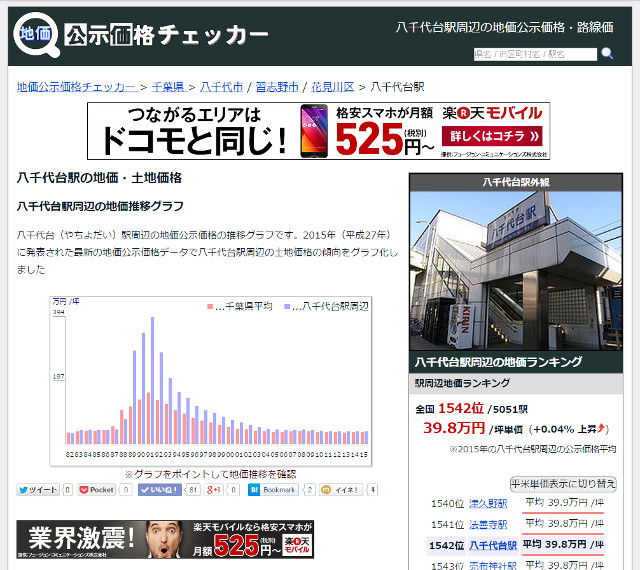Open the 八千代市 breadcrumb link
640x570 pixels.
222,87
